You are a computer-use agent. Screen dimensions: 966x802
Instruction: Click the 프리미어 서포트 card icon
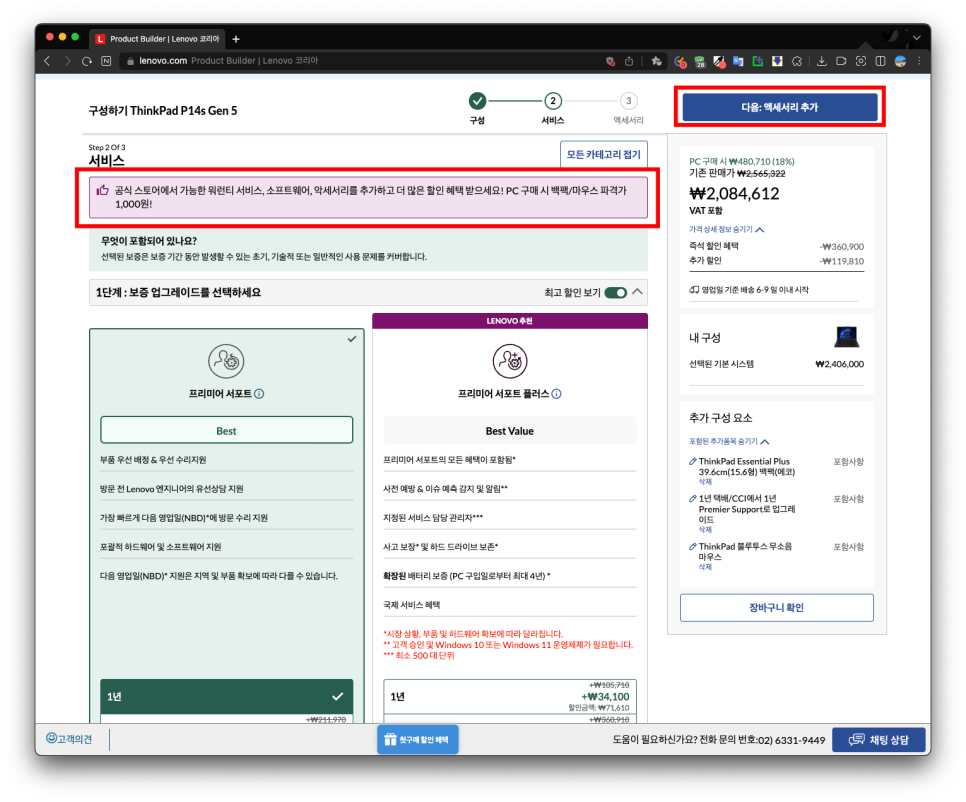(226, 361)
